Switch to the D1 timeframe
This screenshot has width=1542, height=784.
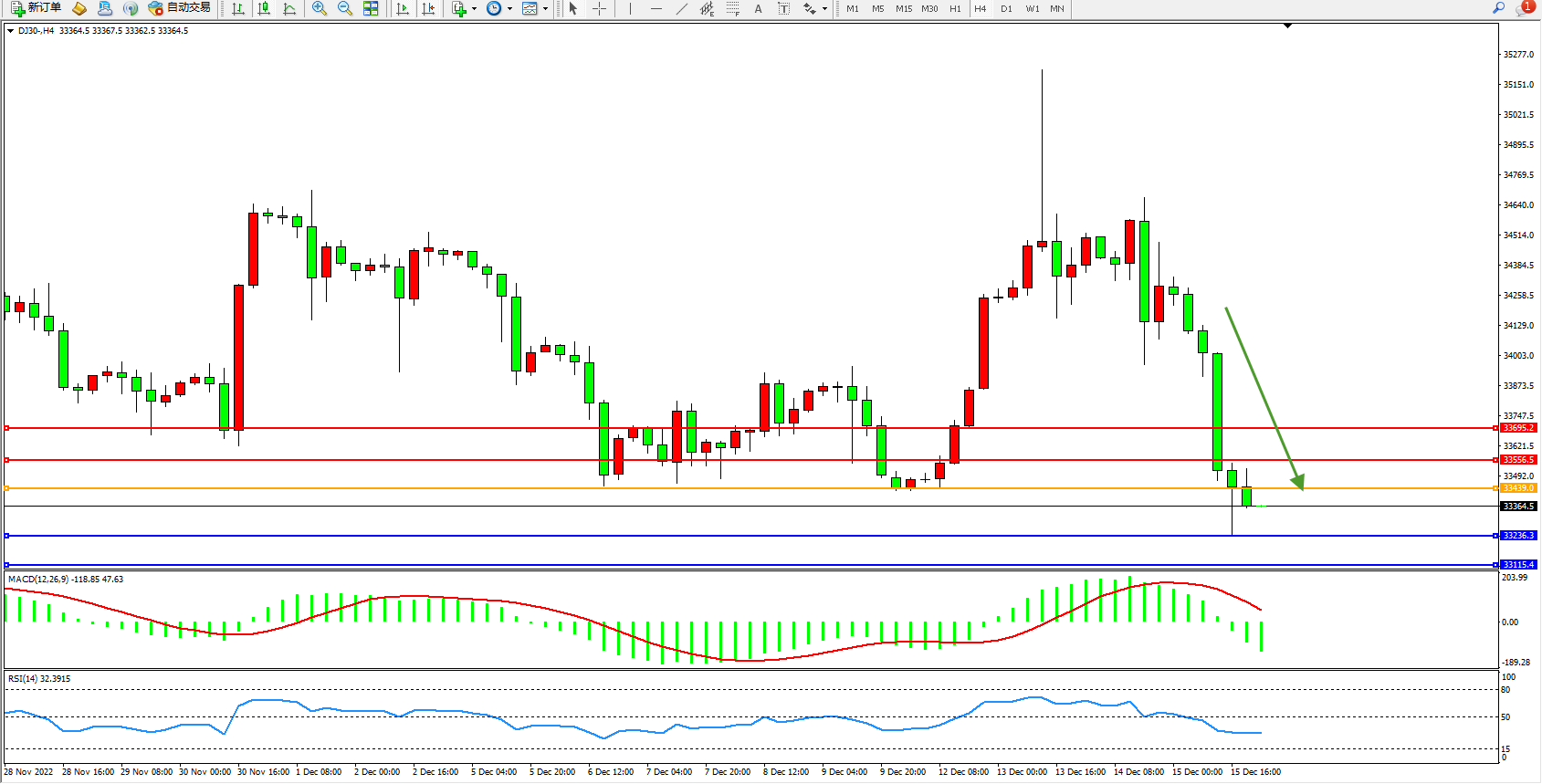(x=1006, y=8)
